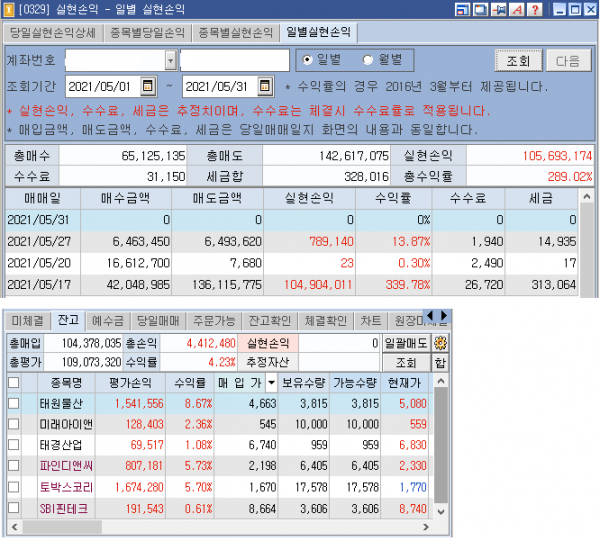Open the 예수금 tab

[x=108, y=321]
